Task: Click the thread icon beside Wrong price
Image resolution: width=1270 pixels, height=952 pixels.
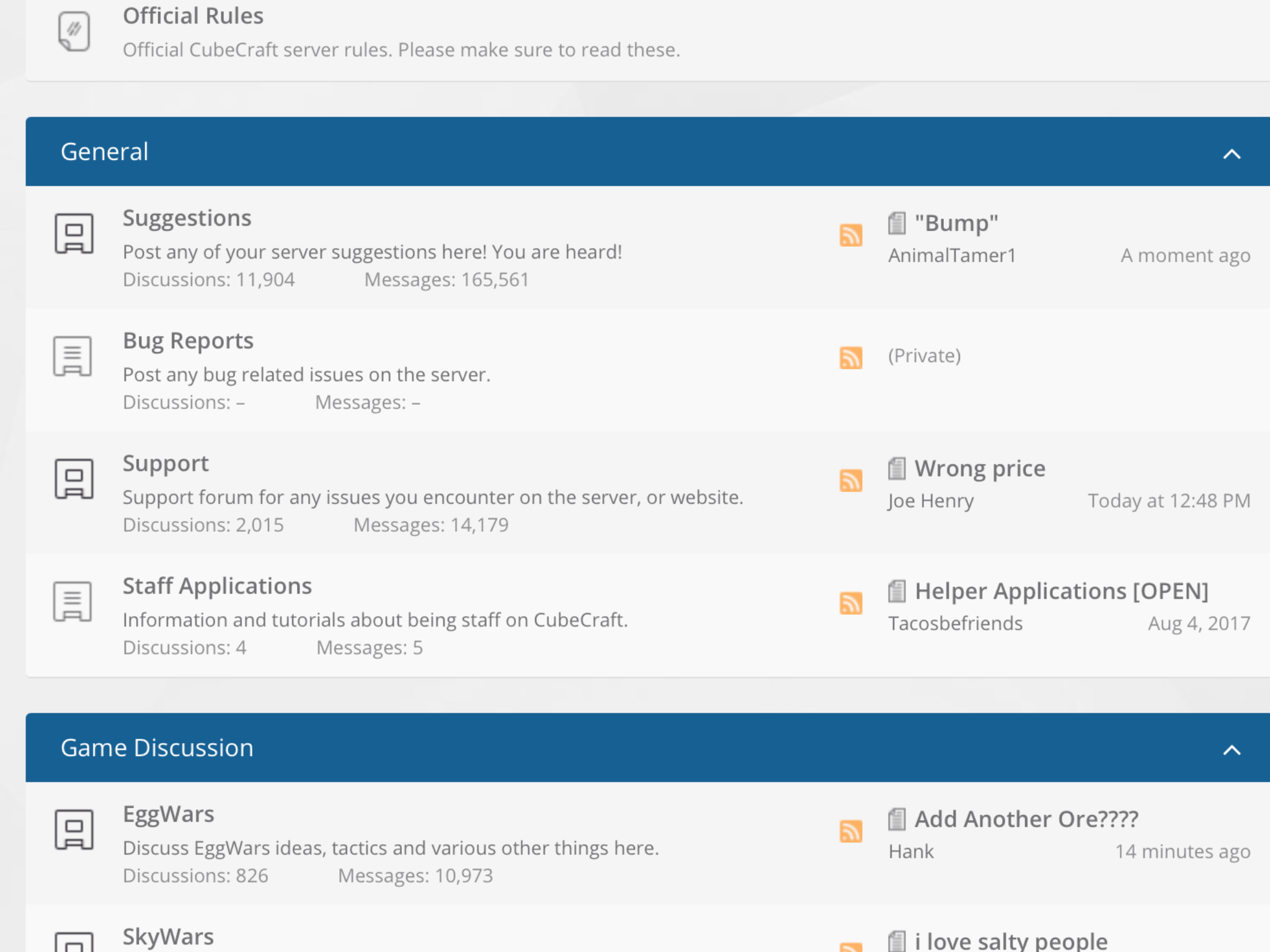Action: (897, 469)
